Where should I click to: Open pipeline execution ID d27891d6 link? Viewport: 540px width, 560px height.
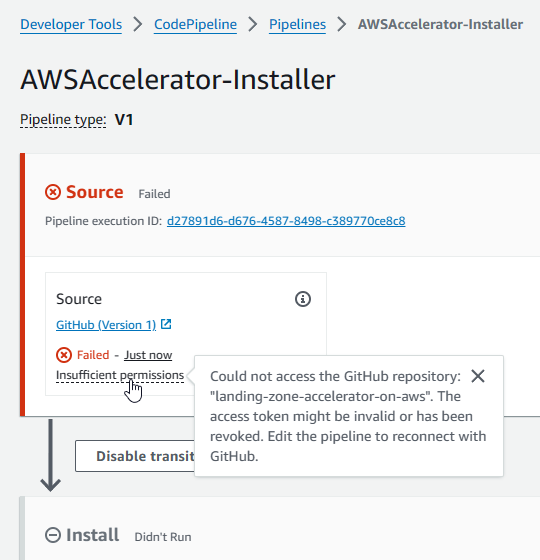(286, 221)
